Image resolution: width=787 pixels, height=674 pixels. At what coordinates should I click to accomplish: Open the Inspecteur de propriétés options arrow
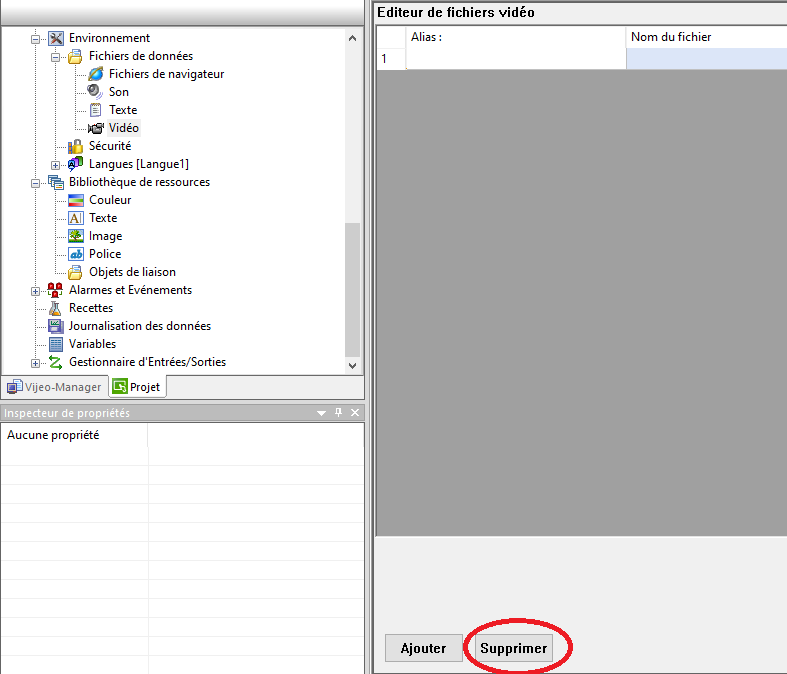click(x=321, y=413)
